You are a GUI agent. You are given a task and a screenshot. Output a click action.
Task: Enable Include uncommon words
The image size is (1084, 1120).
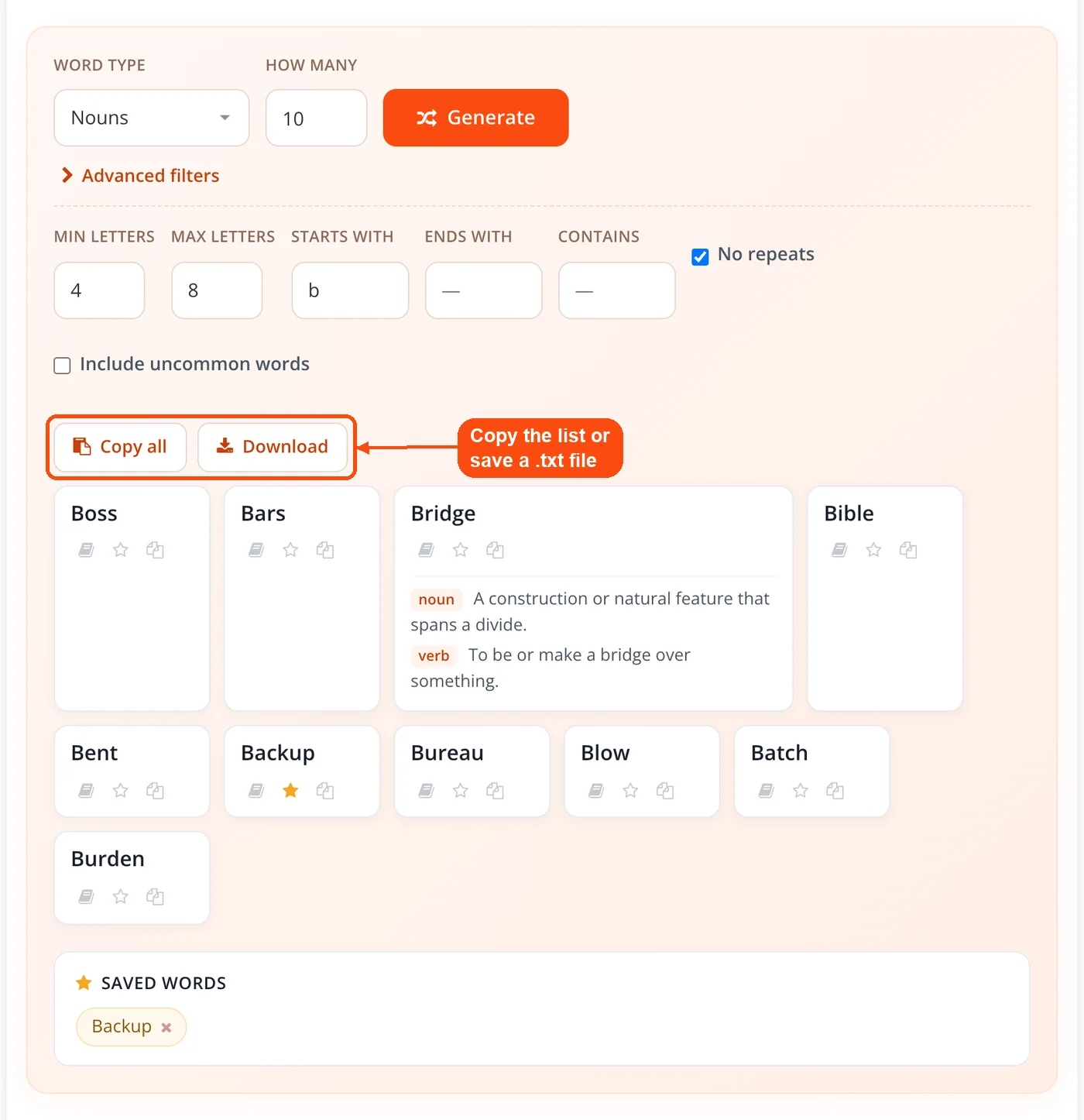[62, 366]
